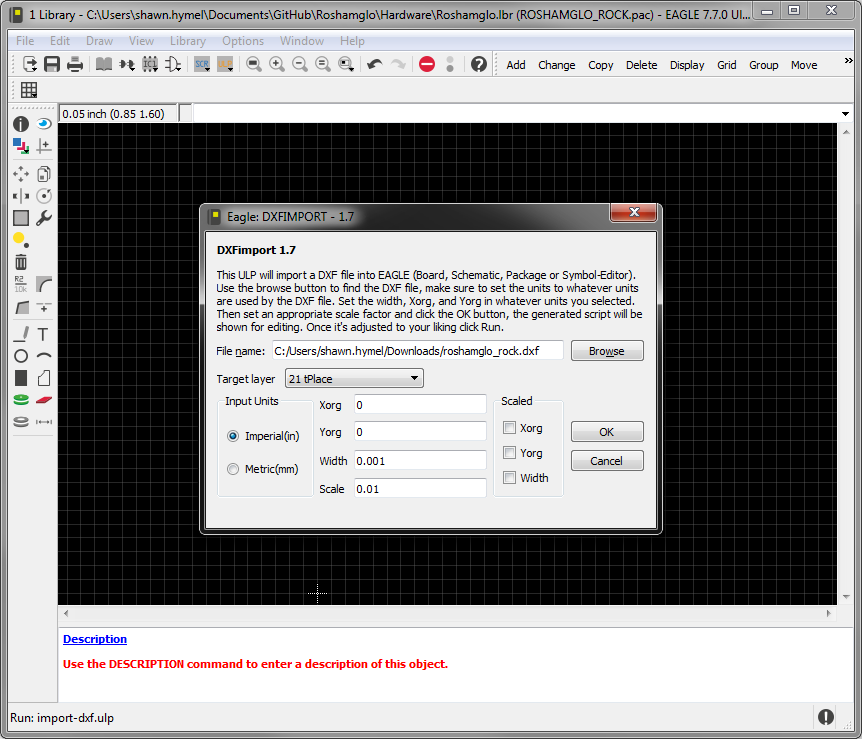Select the Wire line-draw tool icon
Image resolution: width=862 pixels, height=739 pixels.
click(x=21, y=334)
